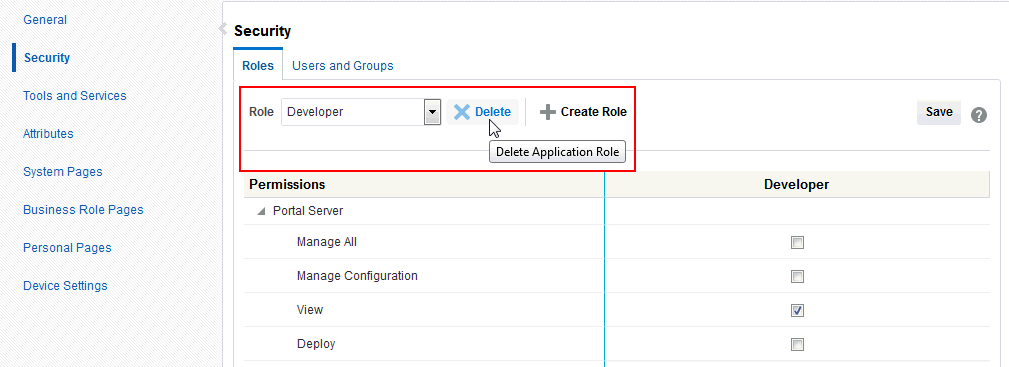Collapse the left navigation pane arrow
1009x367 pixels.
tap(223, 28)
